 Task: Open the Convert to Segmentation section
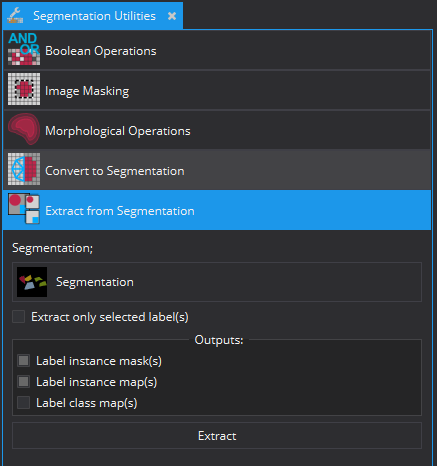point(217,170)
